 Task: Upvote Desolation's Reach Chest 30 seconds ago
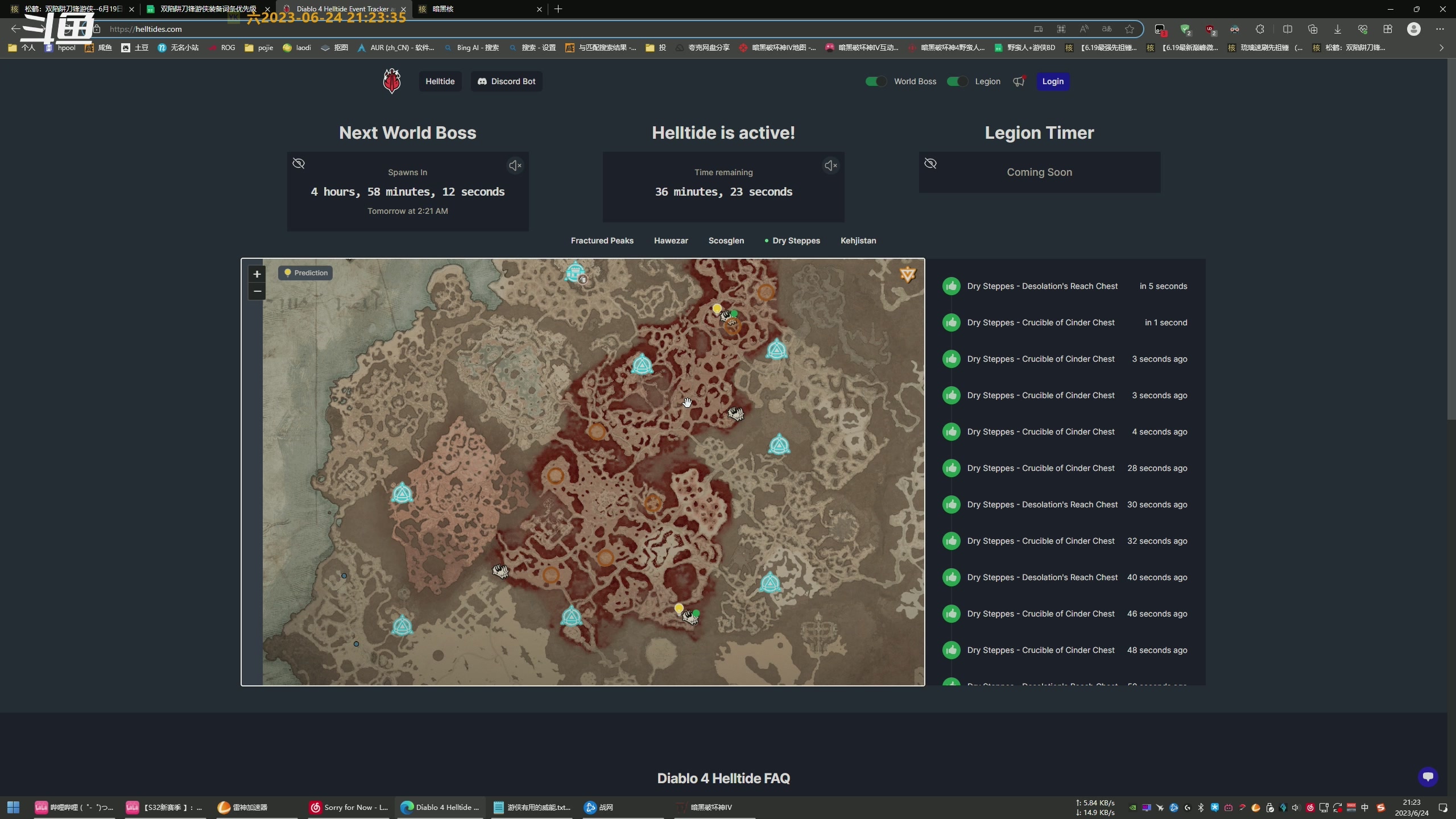click(951, 504)
